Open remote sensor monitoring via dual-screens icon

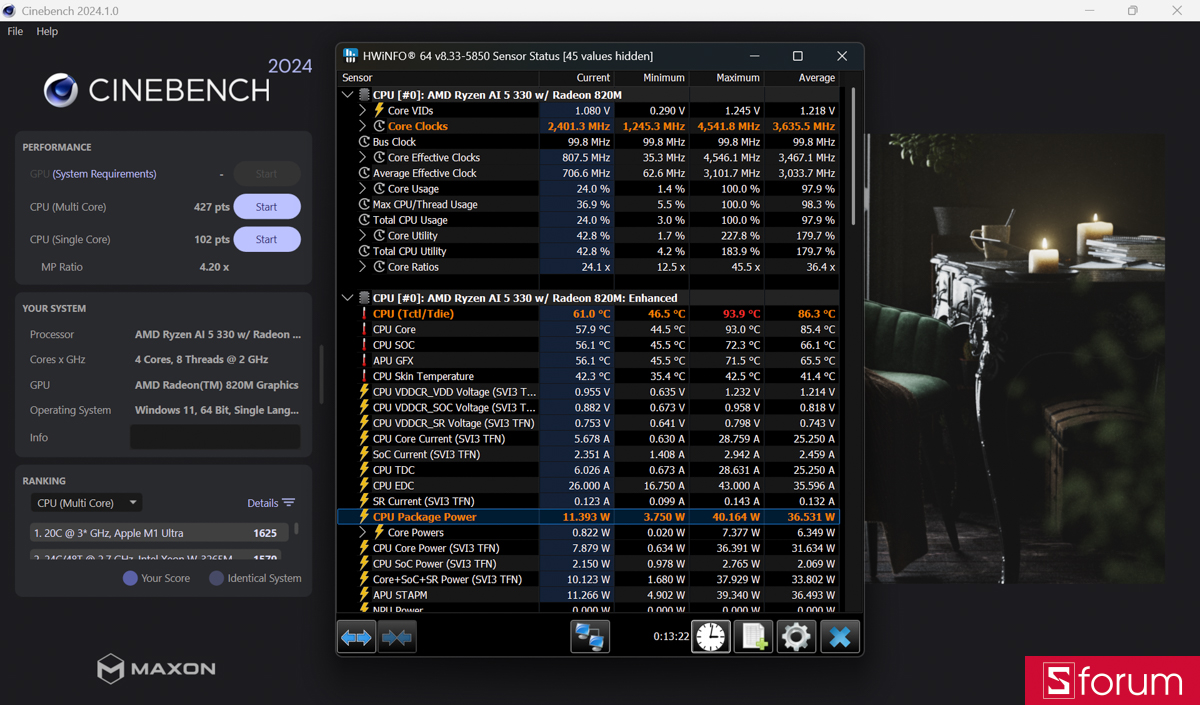pos(590,636)
